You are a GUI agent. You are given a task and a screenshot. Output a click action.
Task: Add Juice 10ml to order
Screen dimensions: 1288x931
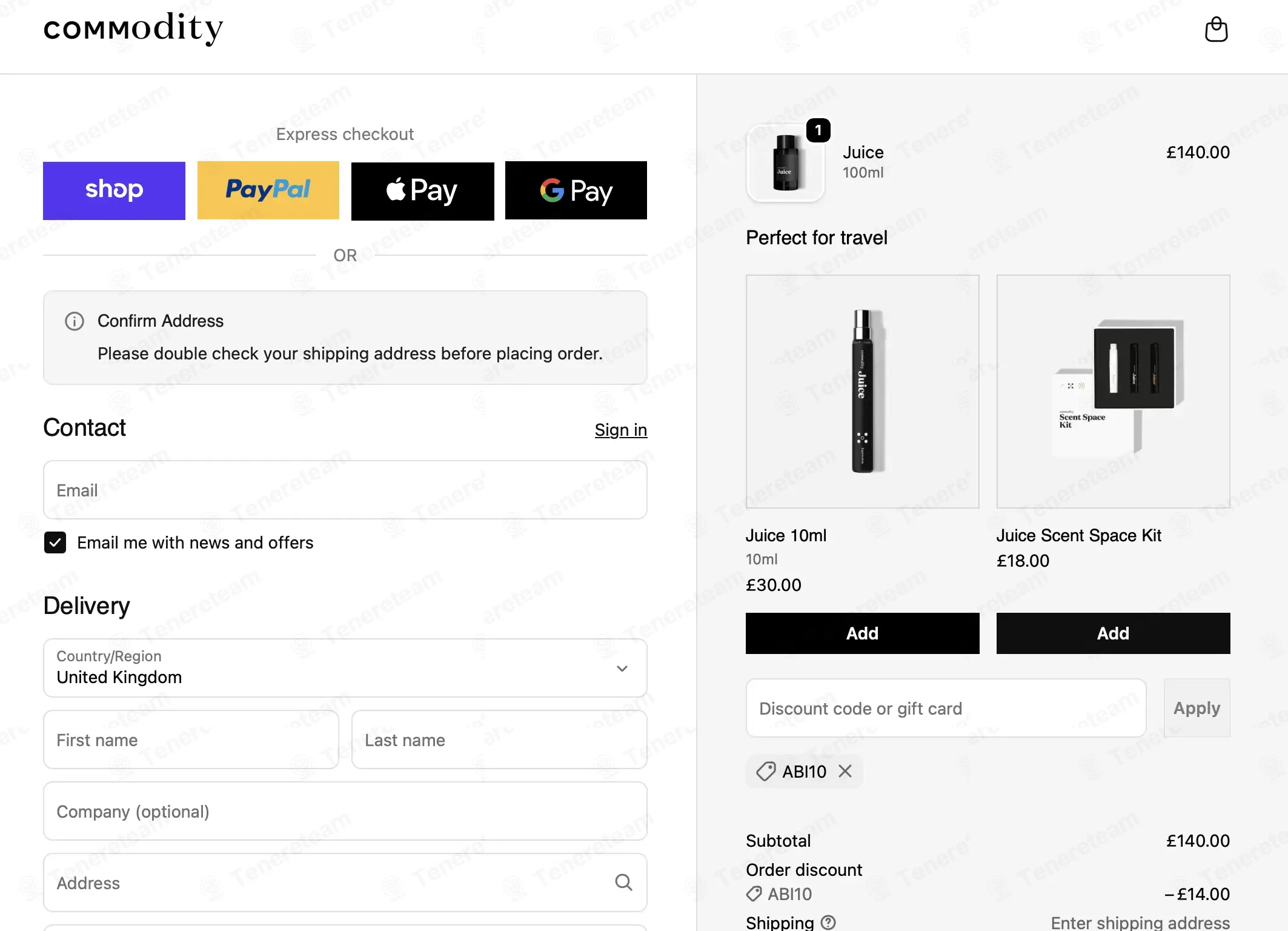862,633
